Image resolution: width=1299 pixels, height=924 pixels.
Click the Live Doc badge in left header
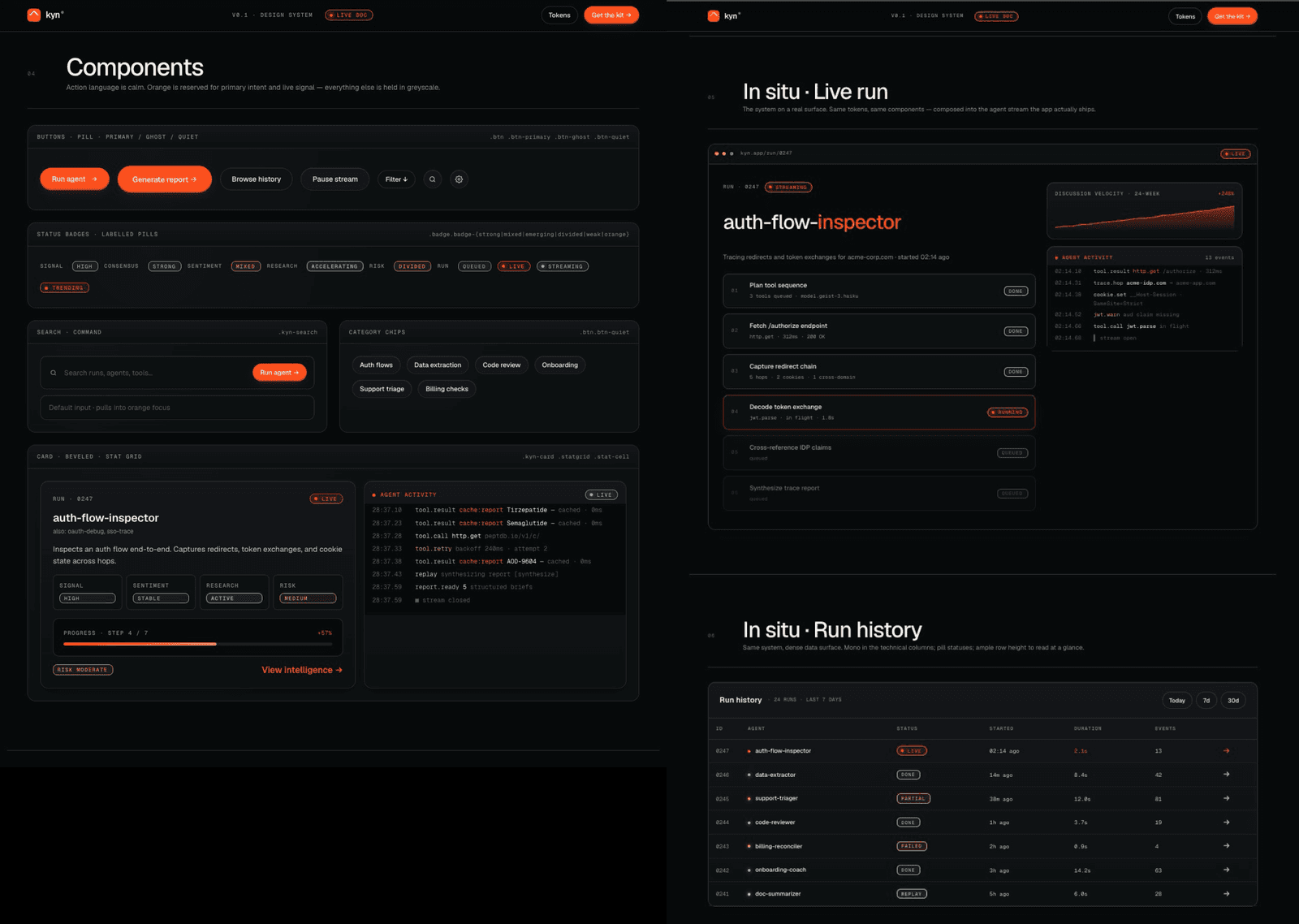click(x=349, y=15)
